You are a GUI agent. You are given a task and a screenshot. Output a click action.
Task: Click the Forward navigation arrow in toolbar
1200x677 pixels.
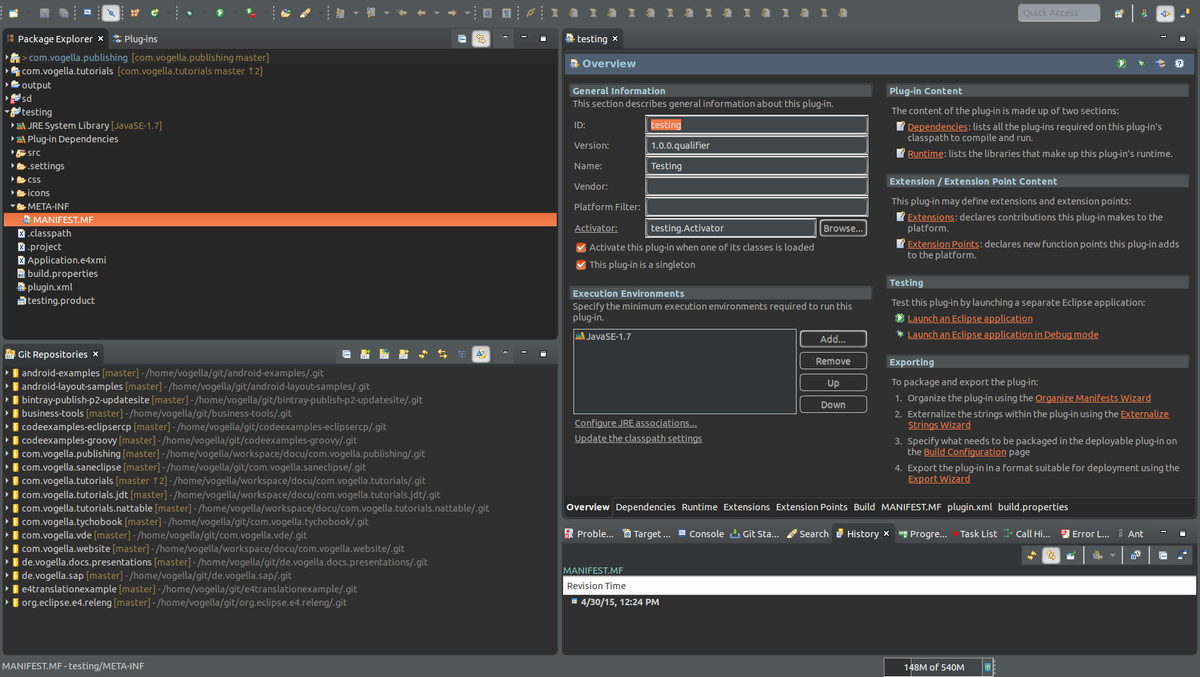[452, 13]
